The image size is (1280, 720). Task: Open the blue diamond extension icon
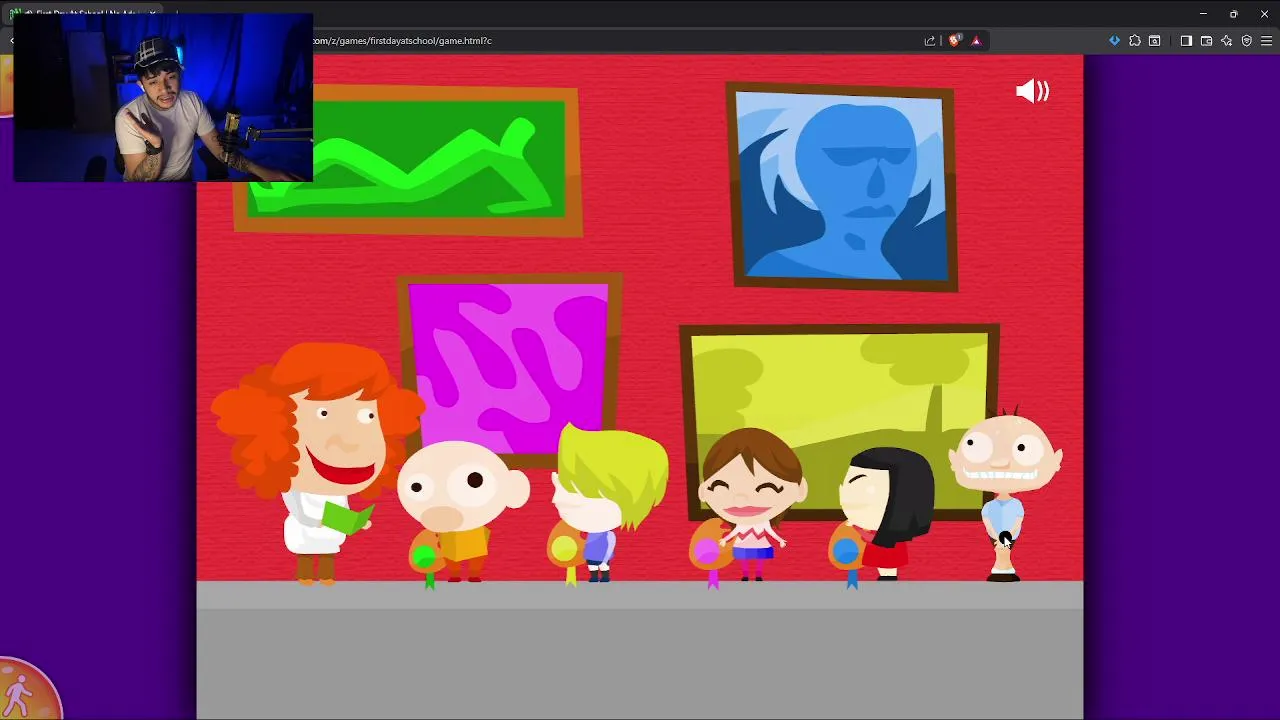pos(1114,41)
